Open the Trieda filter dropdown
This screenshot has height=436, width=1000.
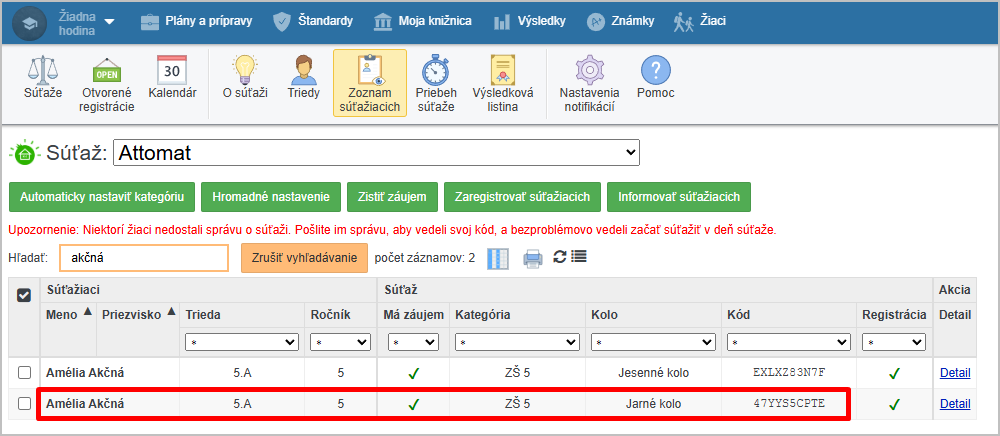(241, 342)
